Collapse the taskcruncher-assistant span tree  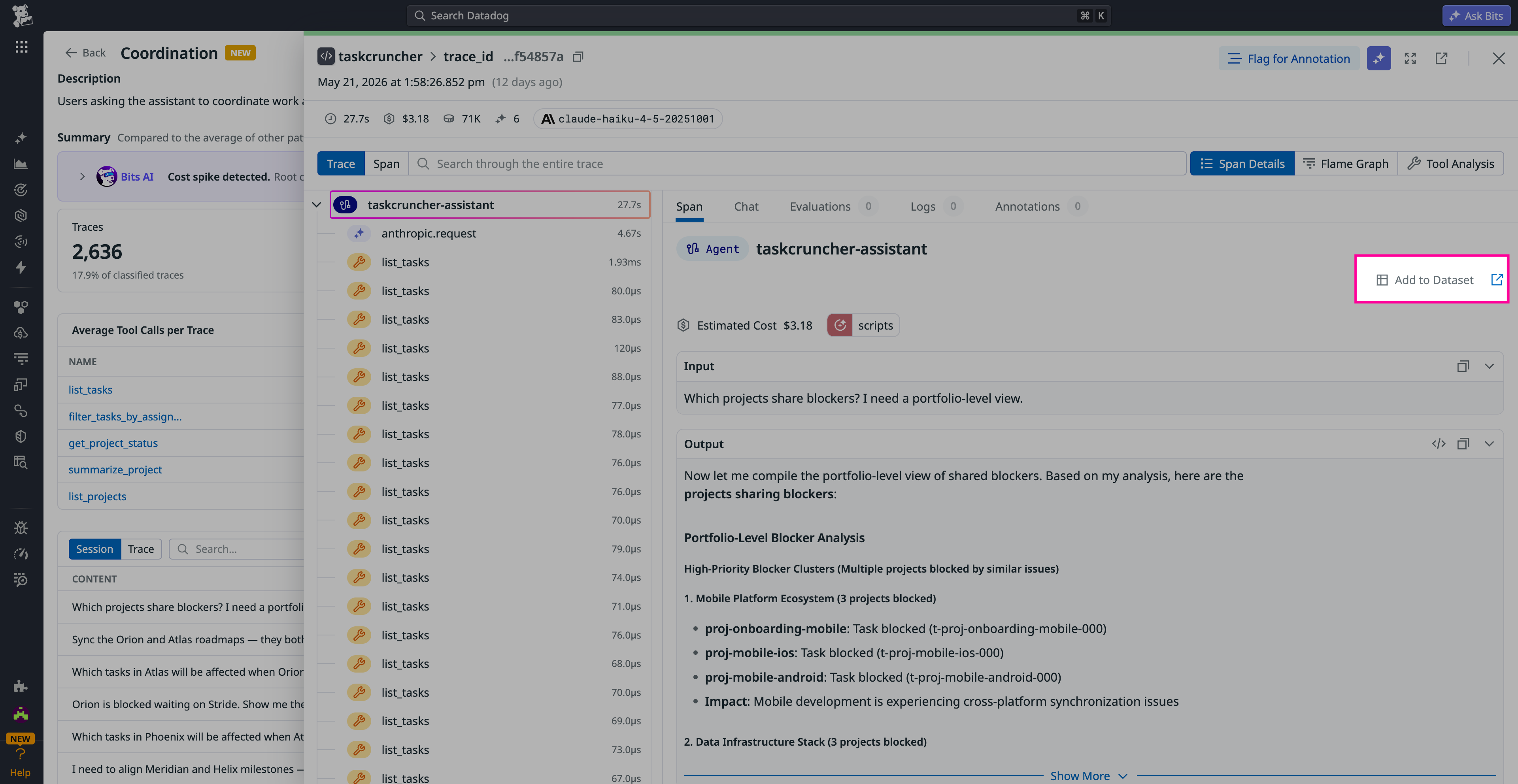click(x=316, y=205)
